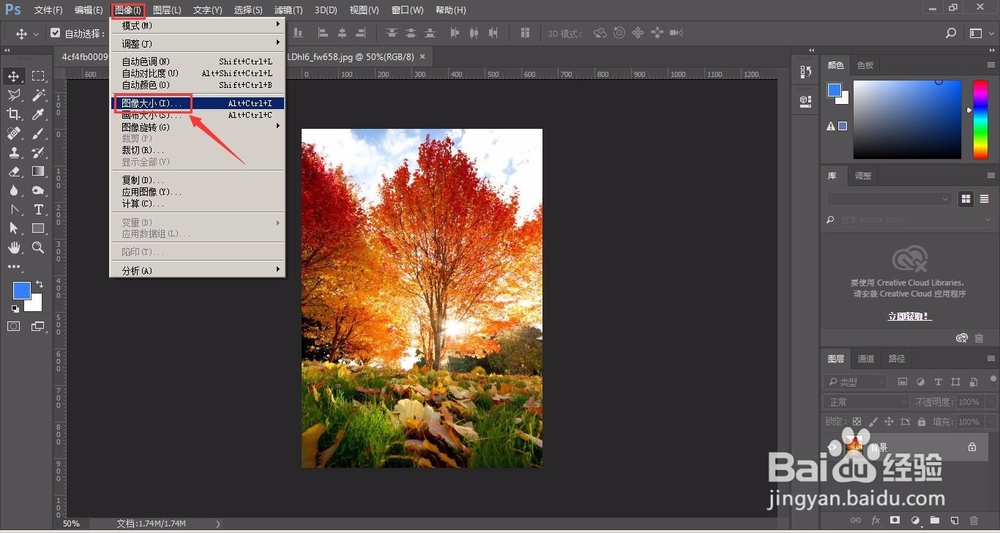Open the History panel icon
1000x533 pixels.
[805, 73]
